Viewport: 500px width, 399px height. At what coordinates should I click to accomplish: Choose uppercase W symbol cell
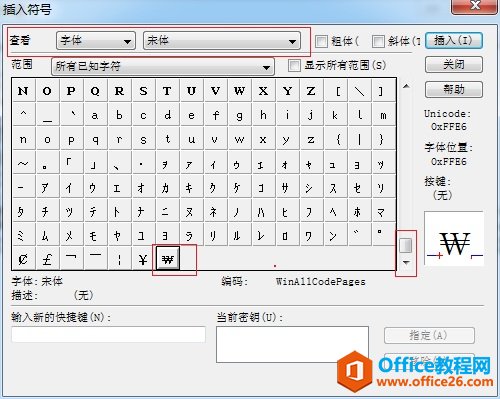[x=240, y=91]
